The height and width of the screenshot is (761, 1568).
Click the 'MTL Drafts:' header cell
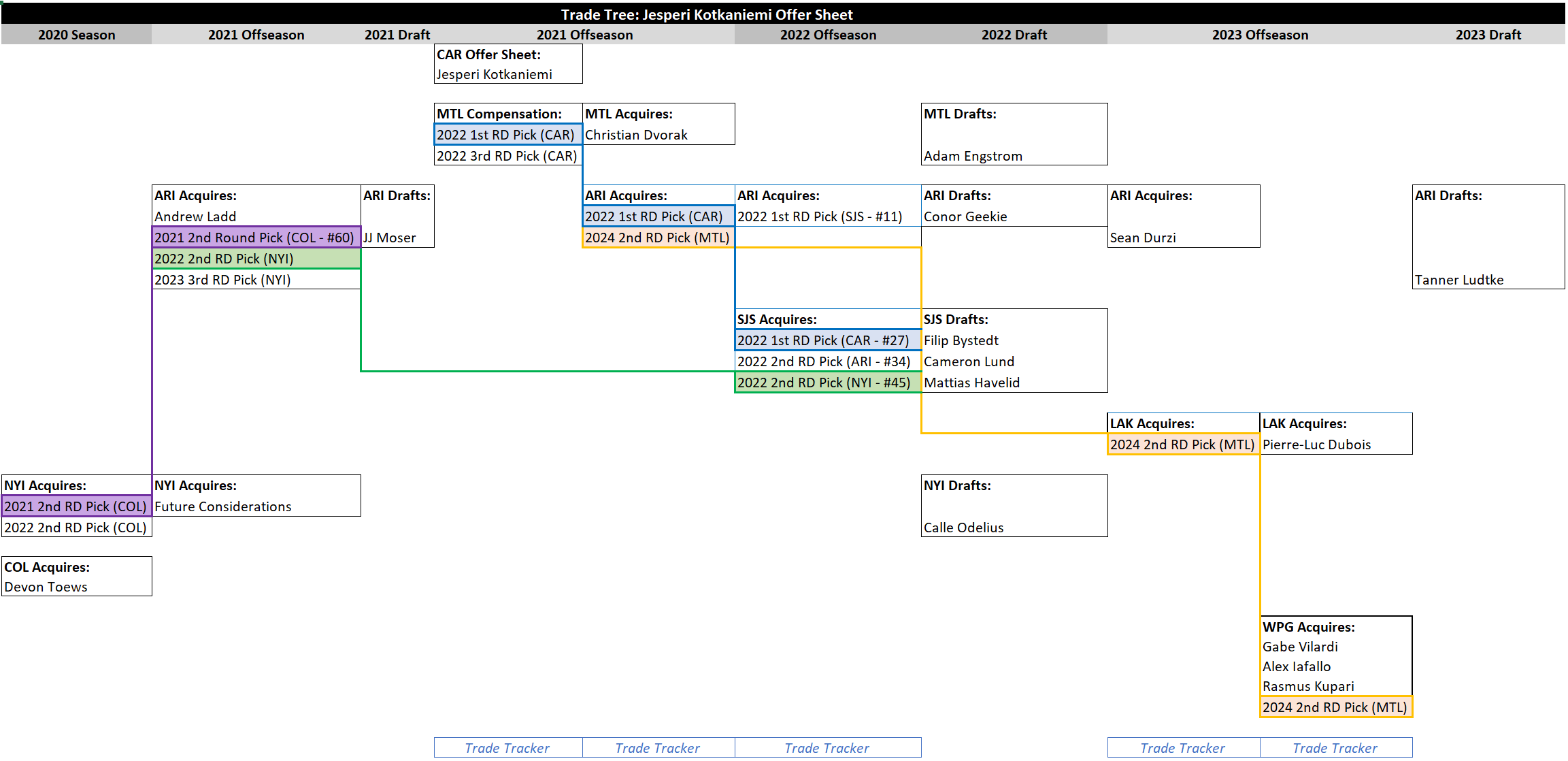[1014, 114]
